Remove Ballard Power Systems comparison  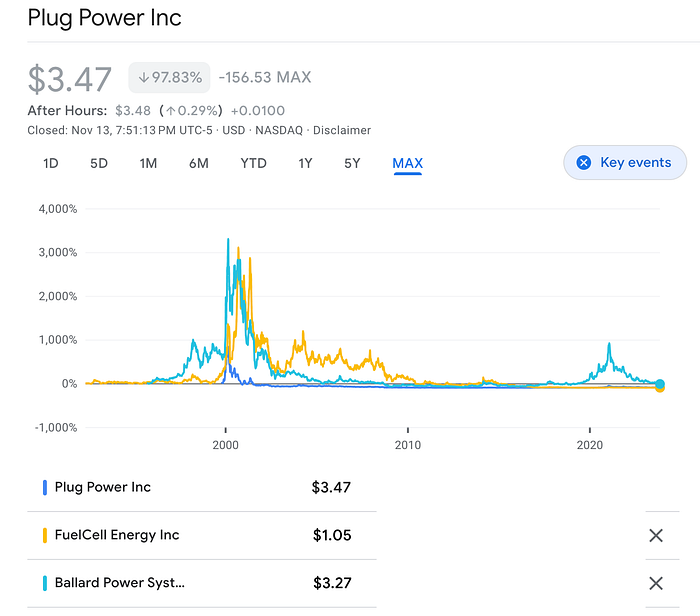656,583
